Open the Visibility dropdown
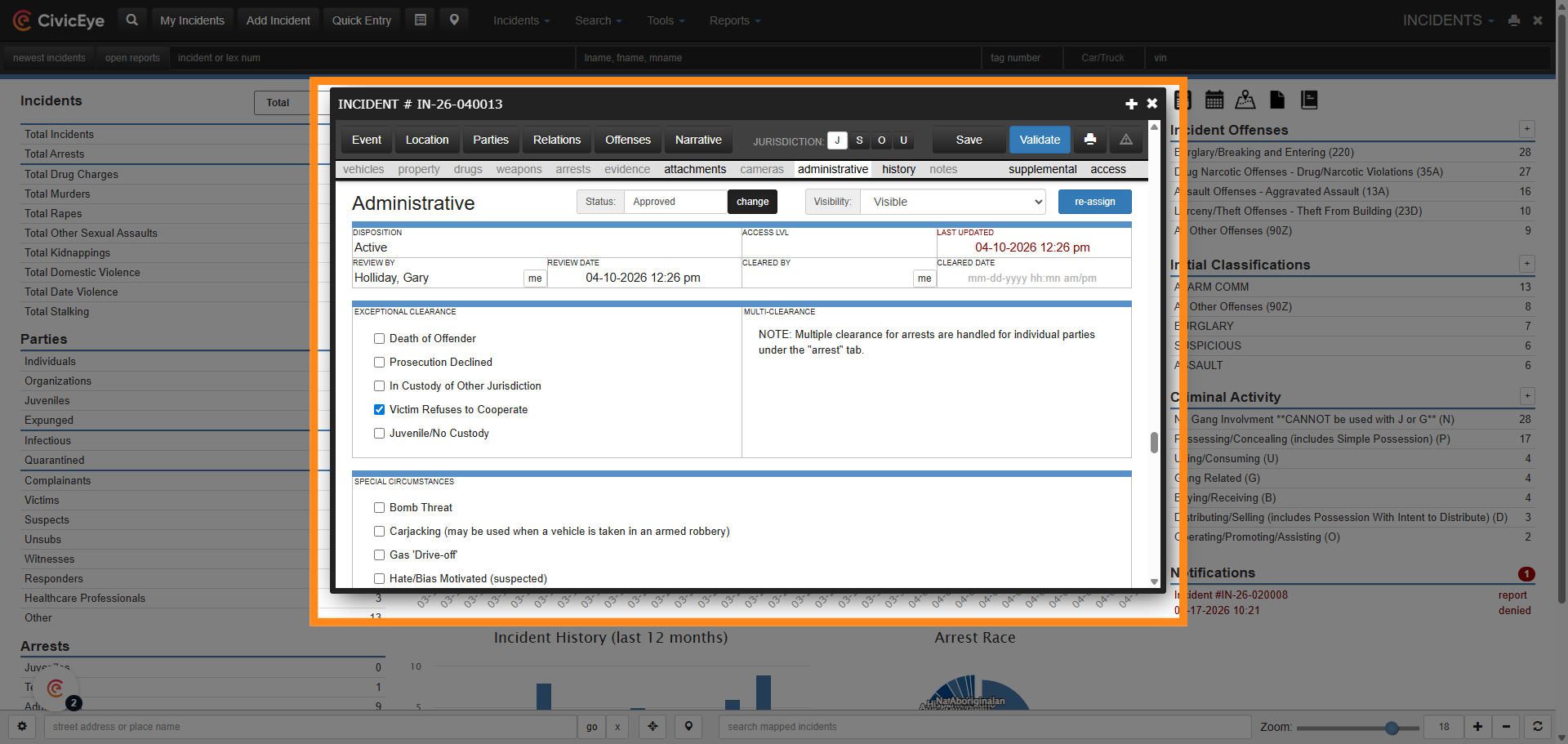 point(953,202)
